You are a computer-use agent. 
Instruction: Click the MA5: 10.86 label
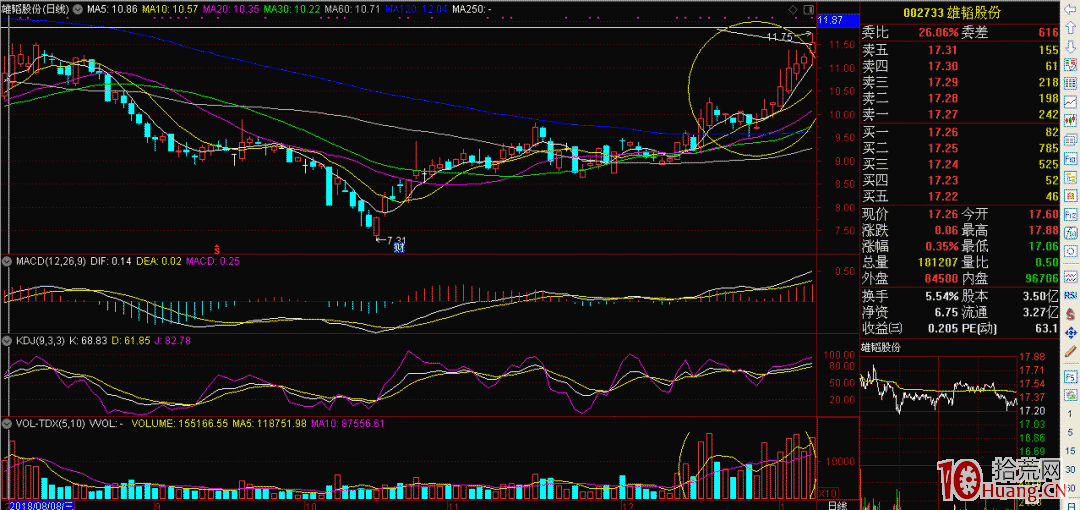pos(112,9)
